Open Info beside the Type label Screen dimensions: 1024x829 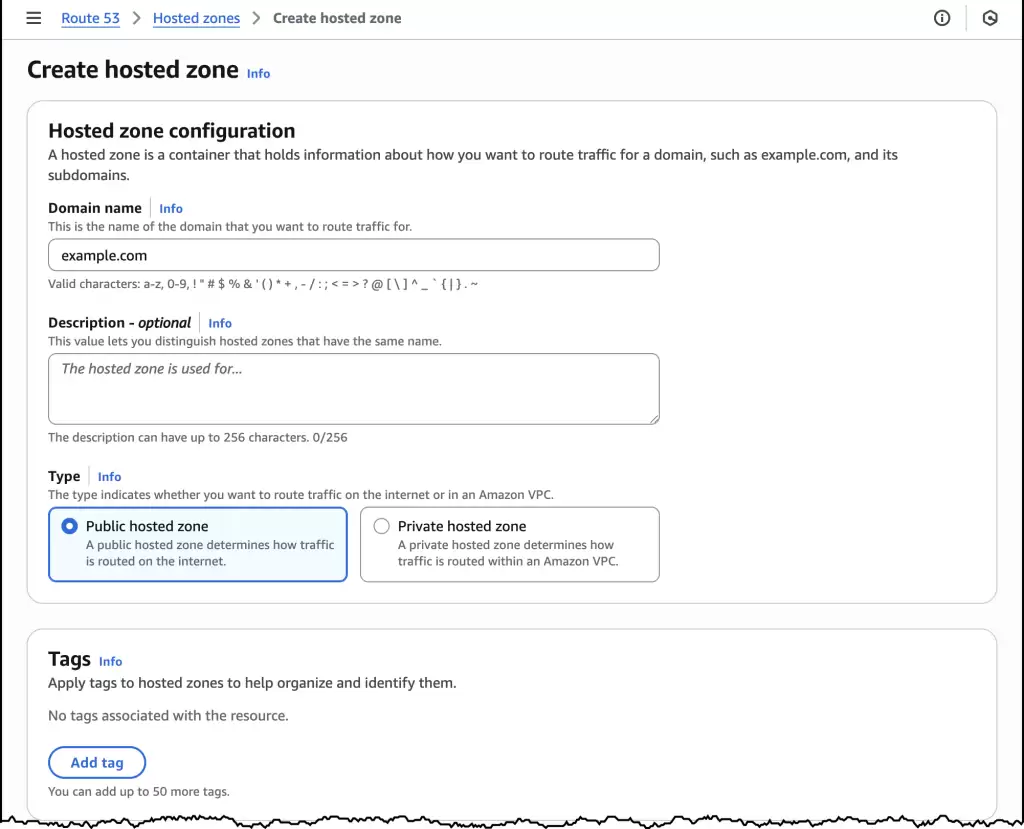pyautogui.click(x=109, y=476)
